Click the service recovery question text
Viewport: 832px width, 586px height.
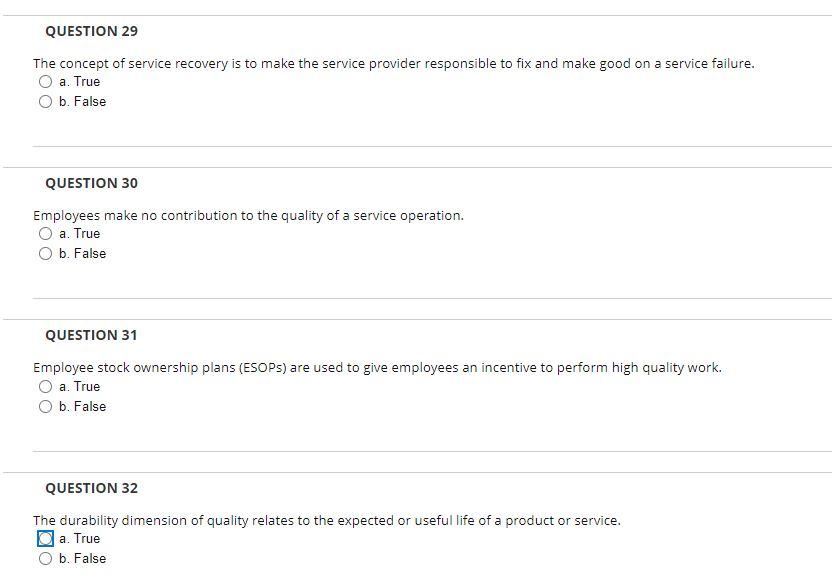tap(394, 62)
